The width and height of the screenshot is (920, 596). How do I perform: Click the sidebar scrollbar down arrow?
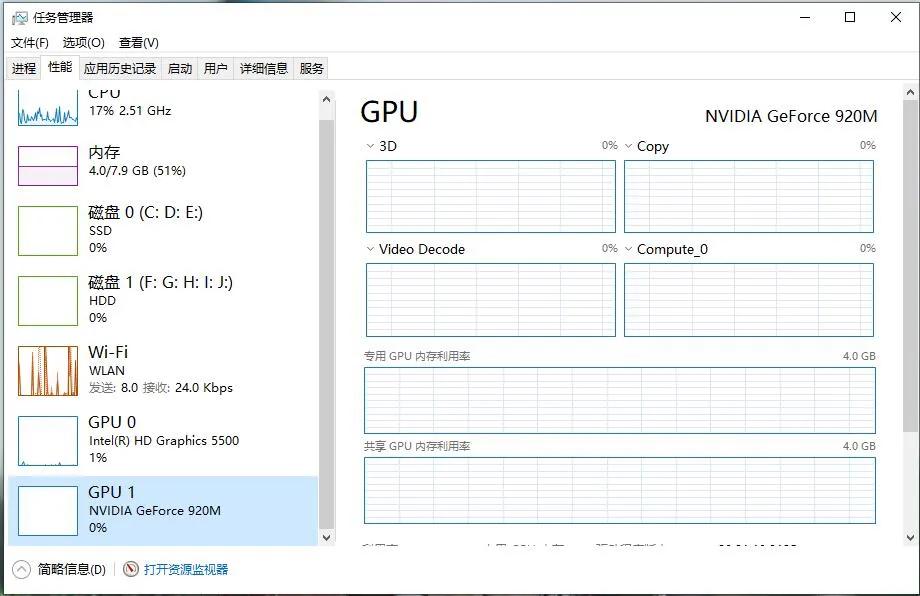(x=326, y=537)
